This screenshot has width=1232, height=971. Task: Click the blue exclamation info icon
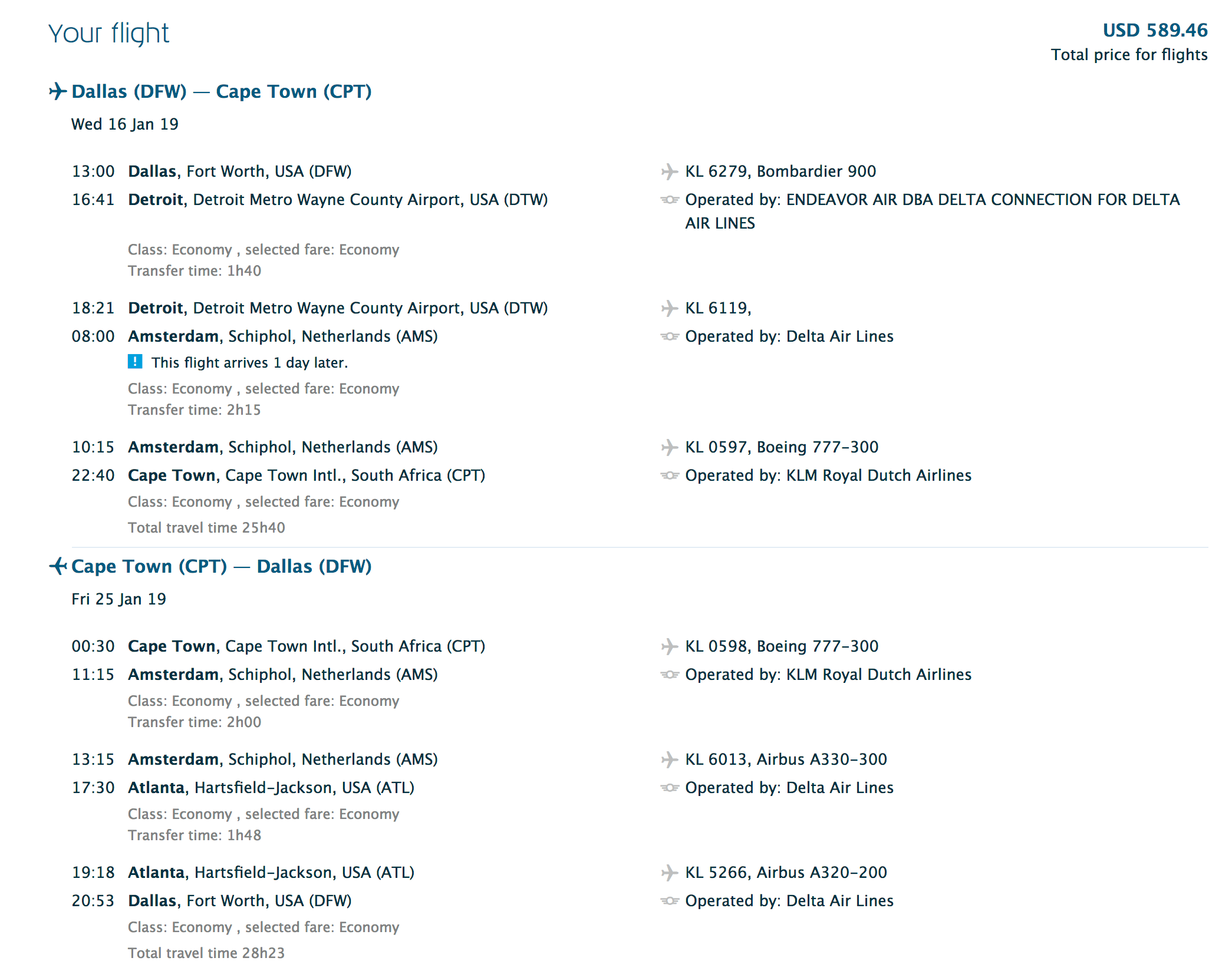pos(135,362)
